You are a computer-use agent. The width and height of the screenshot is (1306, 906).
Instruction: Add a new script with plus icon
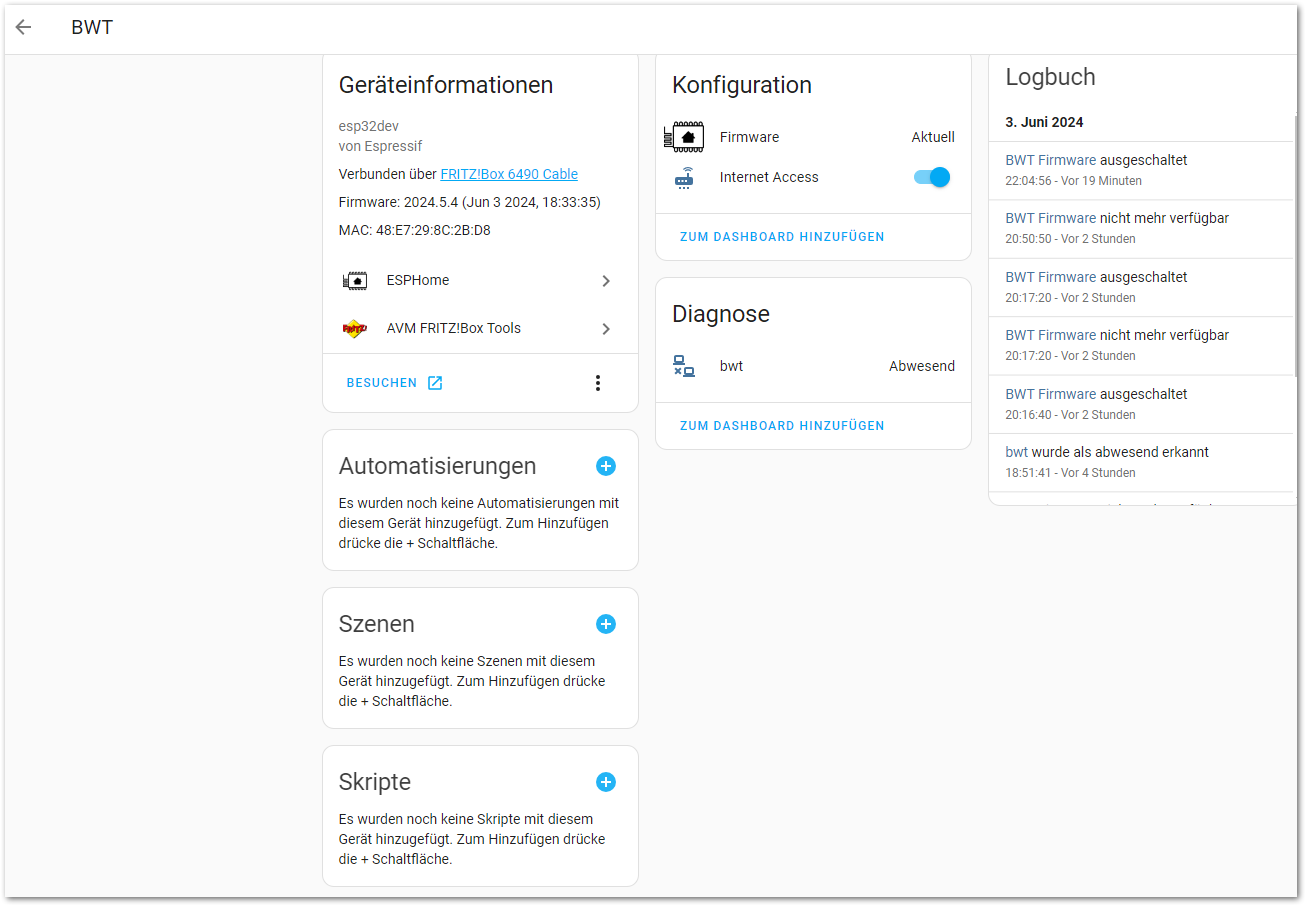coord(606,782)
